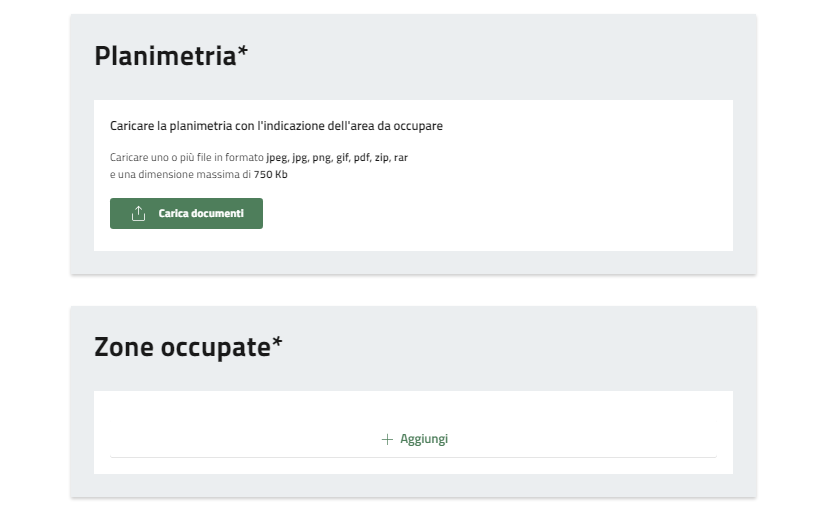Click the asterisk after Zone occupate
Image resolution: width=830 pixels, height=516 pixels.
point(278,345)
